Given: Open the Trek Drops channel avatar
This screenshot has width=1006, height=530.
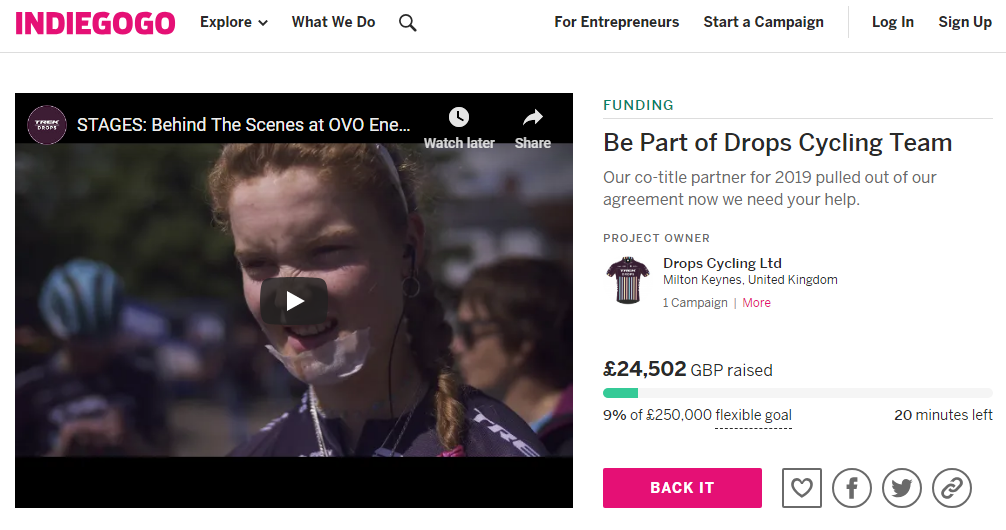Looking at the screenshot, I should click(46, 125).
